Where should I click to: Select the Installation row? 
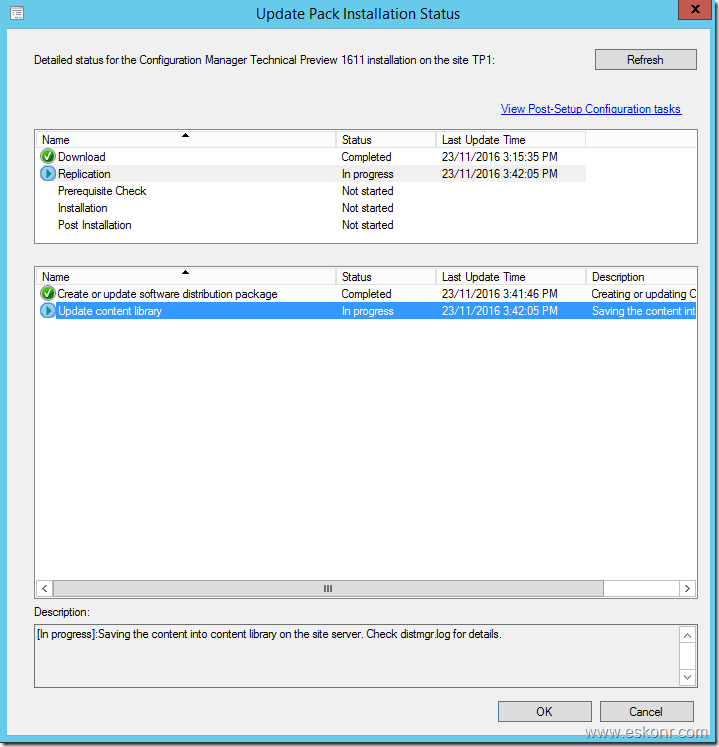(x=312, y=208)
